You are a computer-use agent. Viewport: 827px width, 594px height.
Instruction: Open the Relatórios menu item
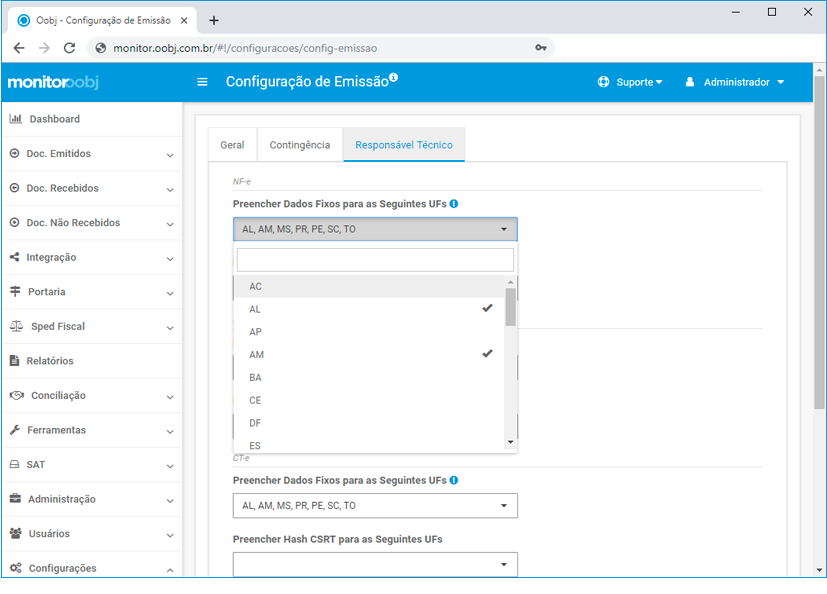coord(92,361)
